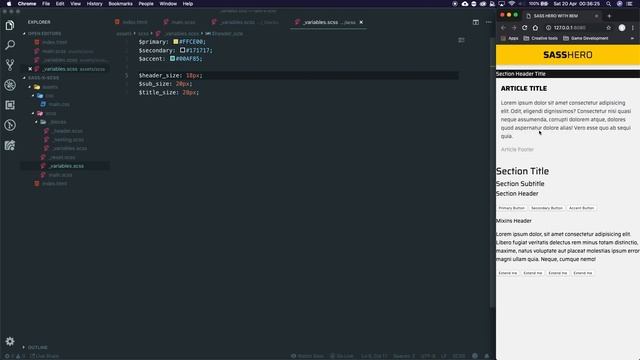Open the Edit menu
Screen dimensions: 640x360
point(60,4)
